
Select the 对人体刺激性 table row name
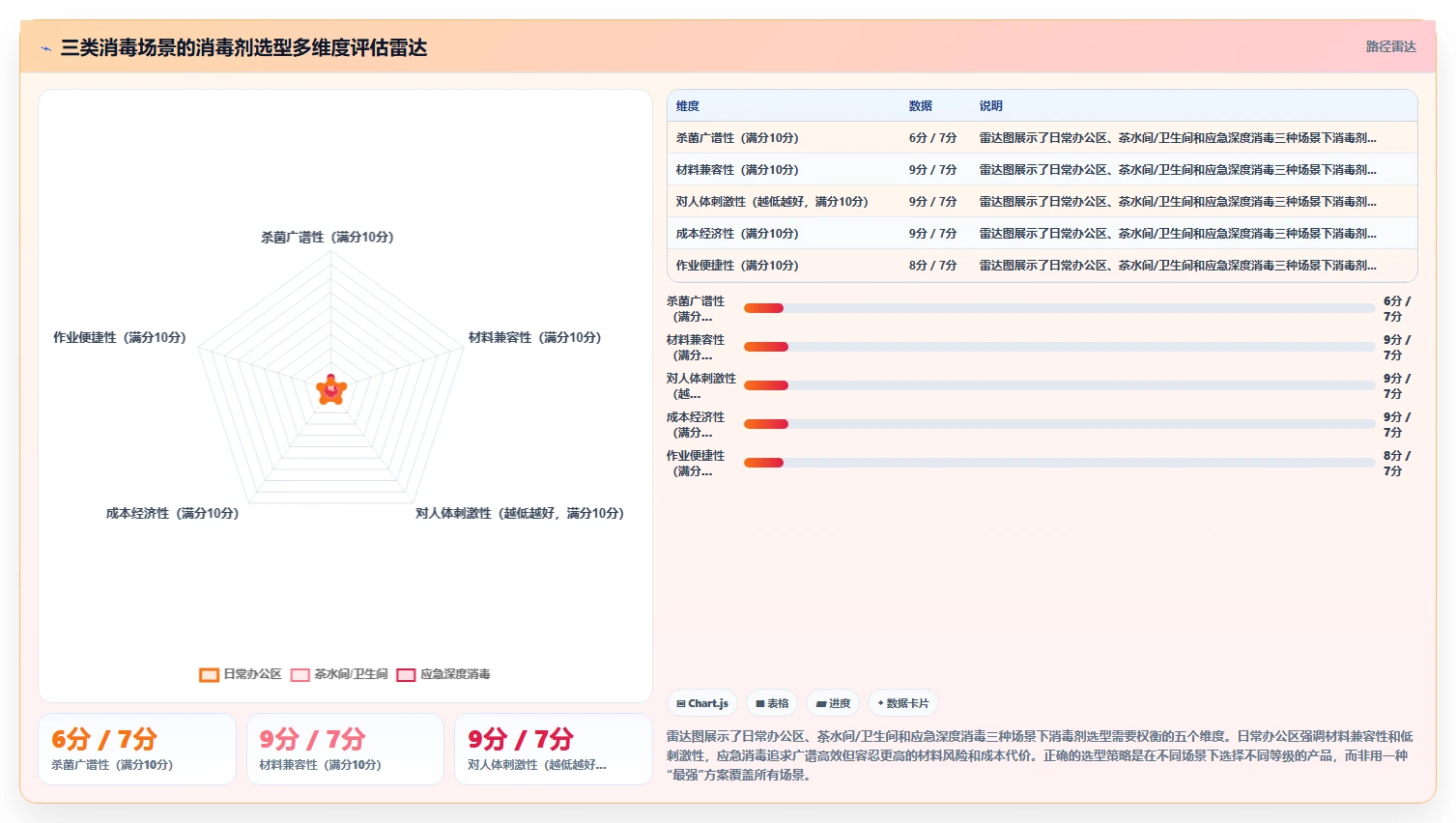pyautogui.click(x=772, y=202)
